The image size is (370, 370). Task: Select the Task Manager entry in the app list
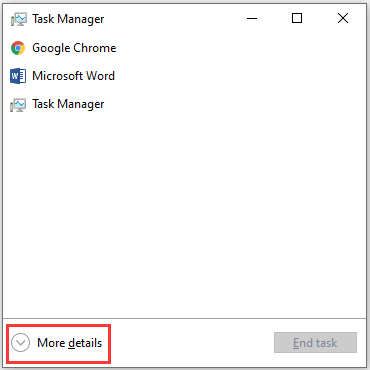pos(68,104)
